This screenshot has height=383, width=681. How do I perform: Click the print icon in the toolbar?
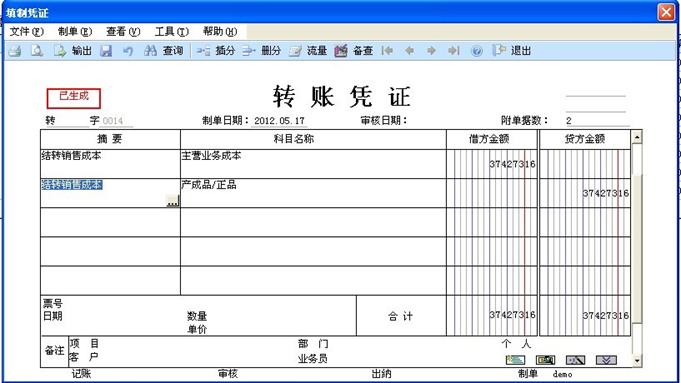click(x=15, y=51)
